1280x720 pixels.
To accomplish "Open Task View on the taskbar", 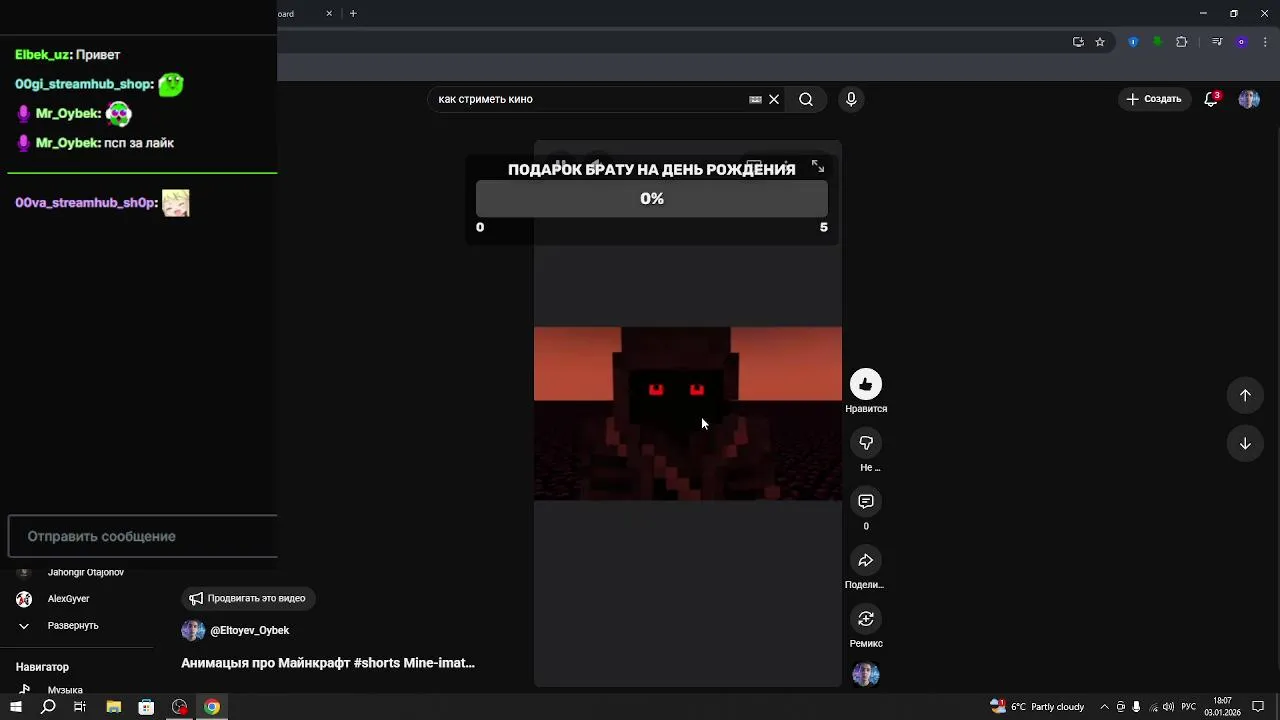I will pos(80,707).
